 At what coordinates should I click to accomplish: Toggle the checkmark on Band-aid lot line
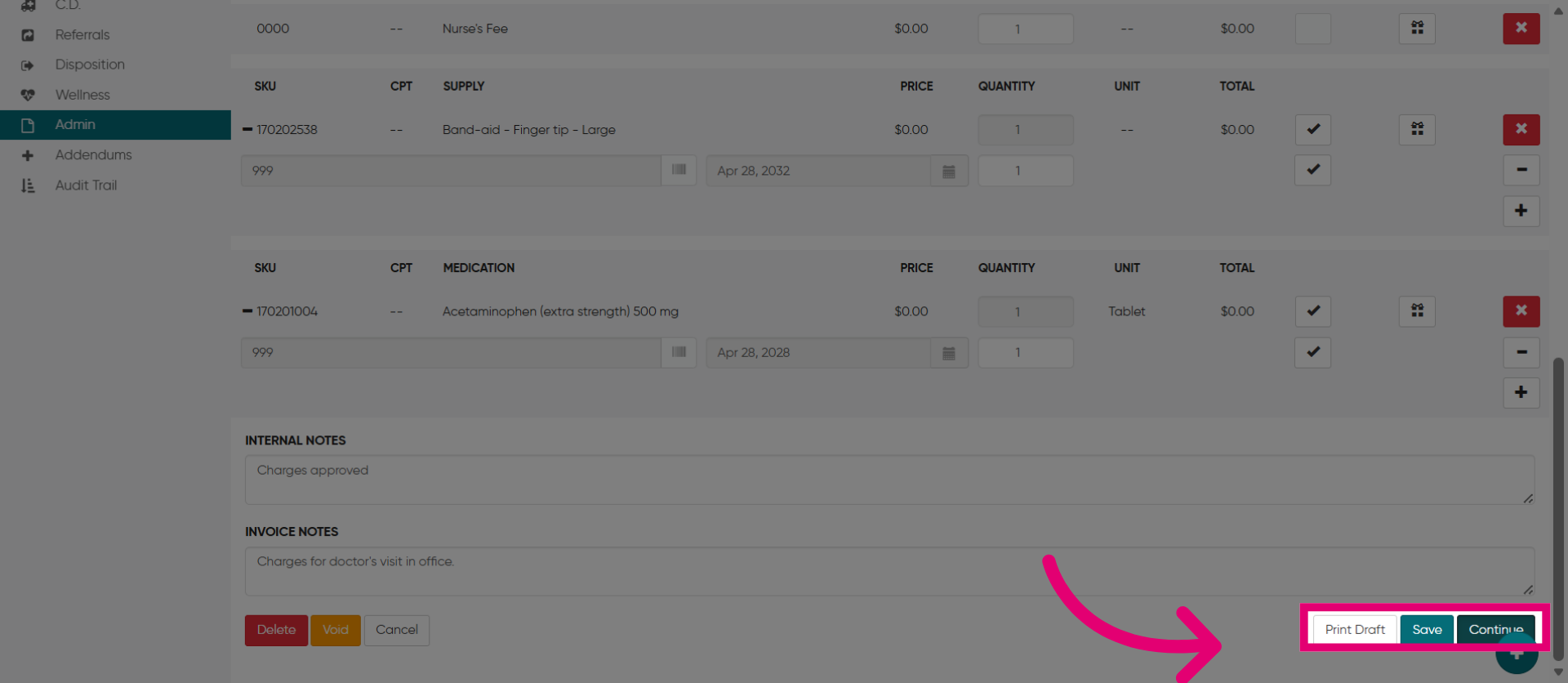[1312, 170]
